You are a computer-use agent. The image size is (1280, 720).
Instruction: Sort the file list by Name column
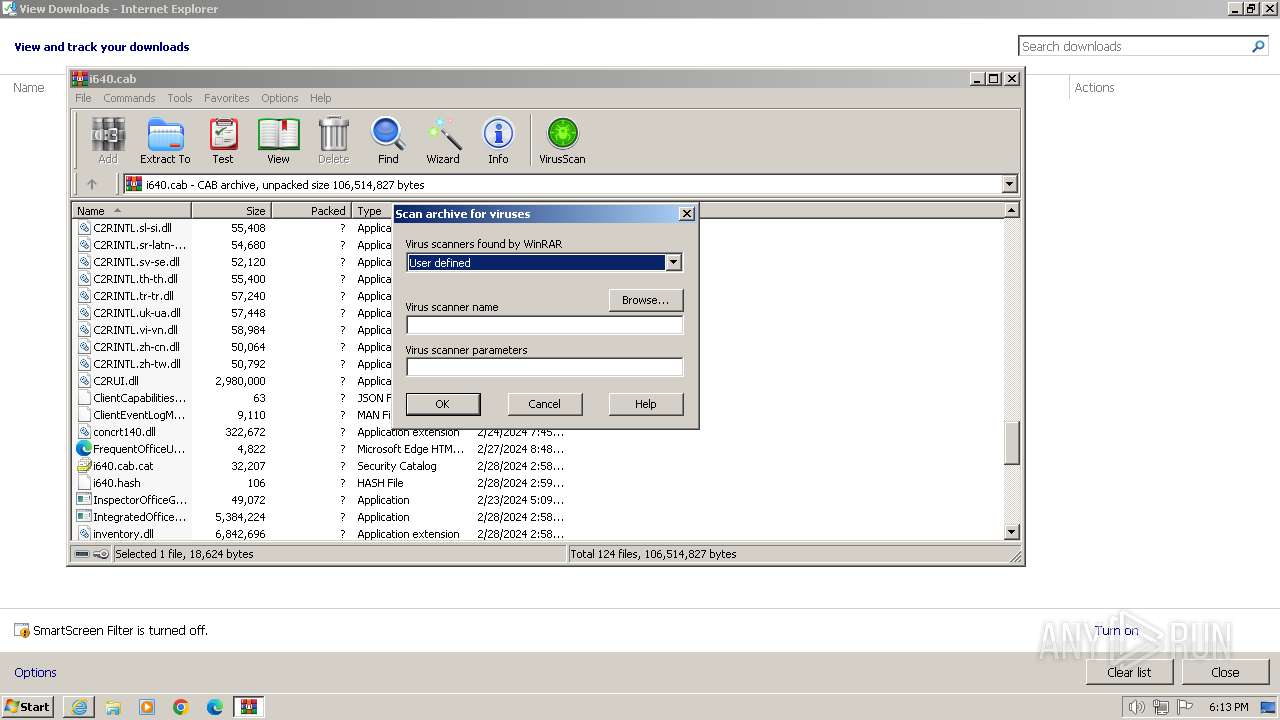(x=131, y=210)
